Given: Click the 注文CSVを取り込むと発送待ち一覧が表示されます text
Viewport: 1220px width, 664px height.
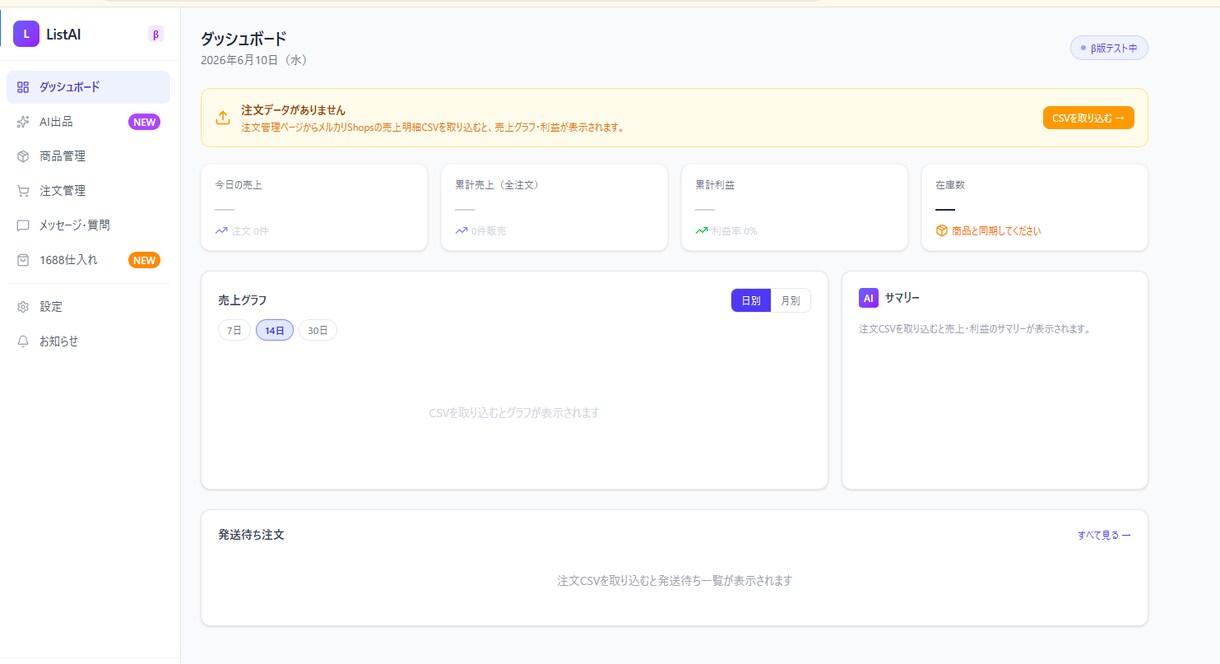Looking at the screenshot, I should [675, 581].
